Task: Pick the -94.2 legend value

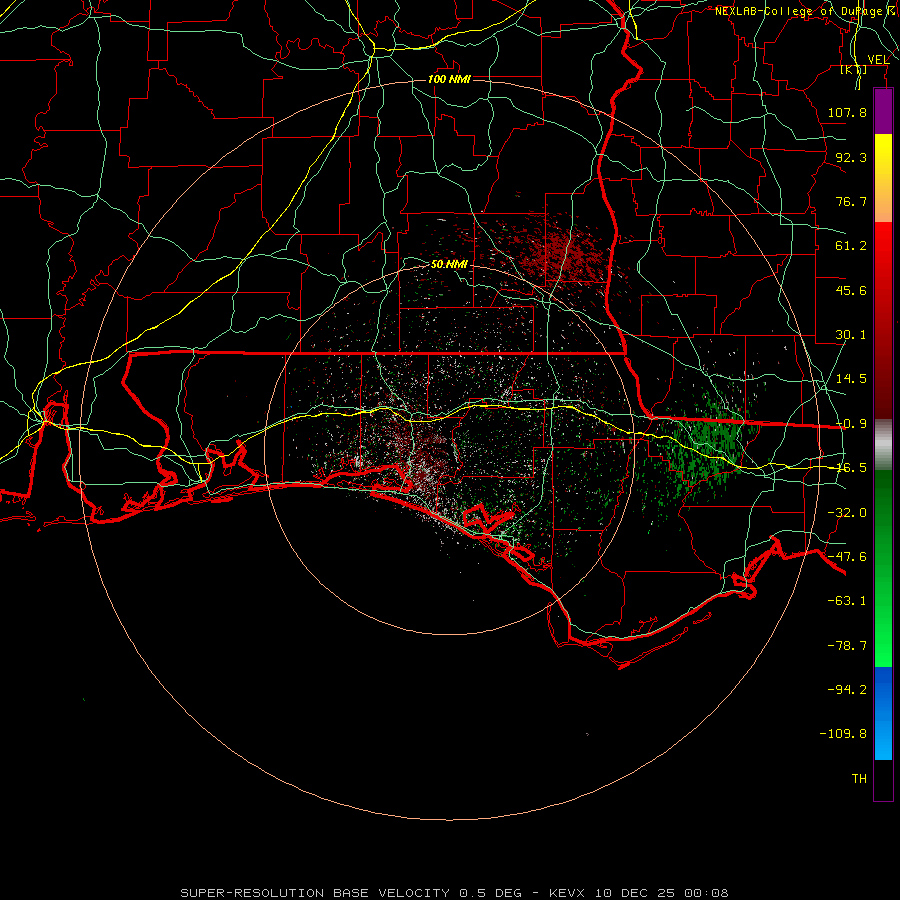Action: coord(847,690)
